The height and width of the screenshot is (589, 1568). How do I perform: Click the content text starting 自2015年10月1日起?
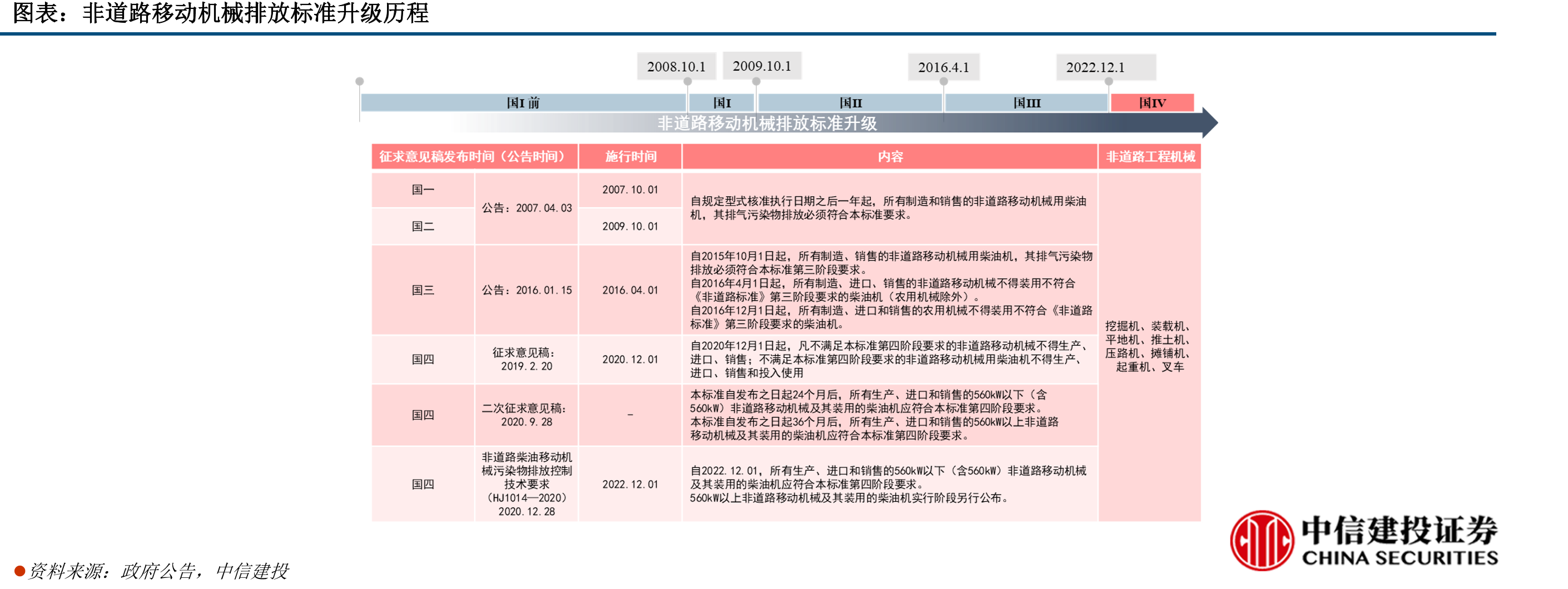[891, 290]
